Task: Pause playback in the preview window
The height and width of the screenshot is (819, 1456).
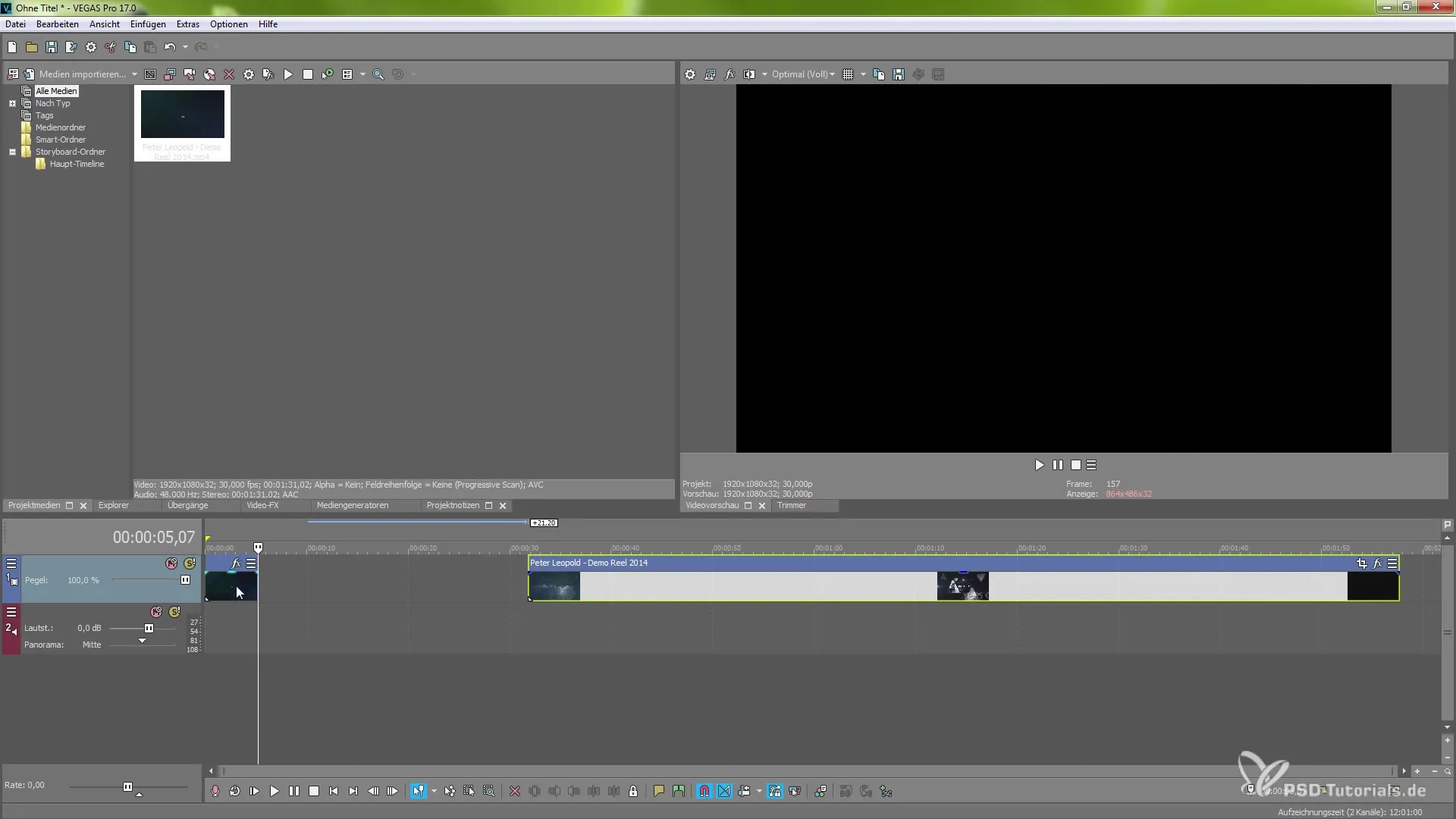Action: pyautogui.click(x=1058, y=465)
